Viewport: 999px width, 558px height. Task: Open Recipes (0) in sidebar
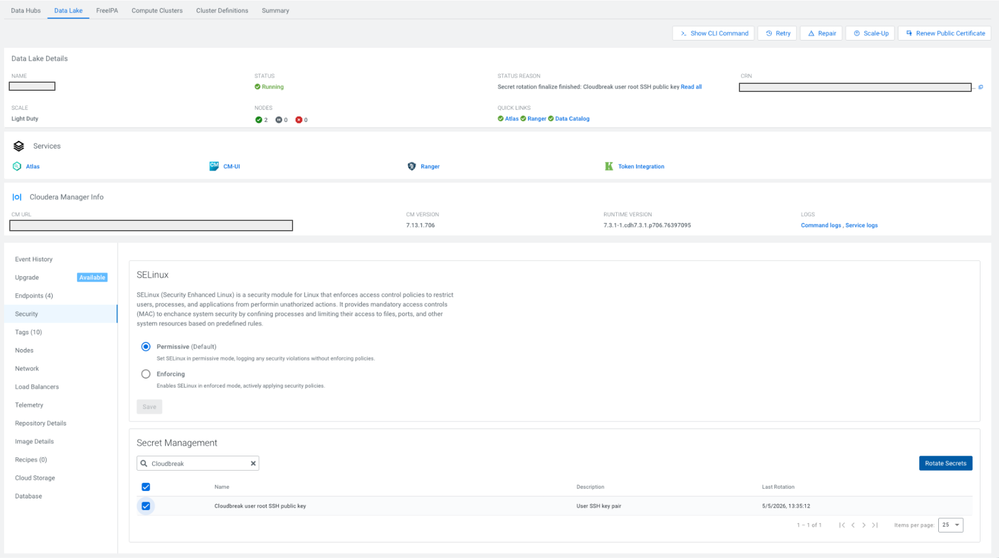click(x=61, y=460)
